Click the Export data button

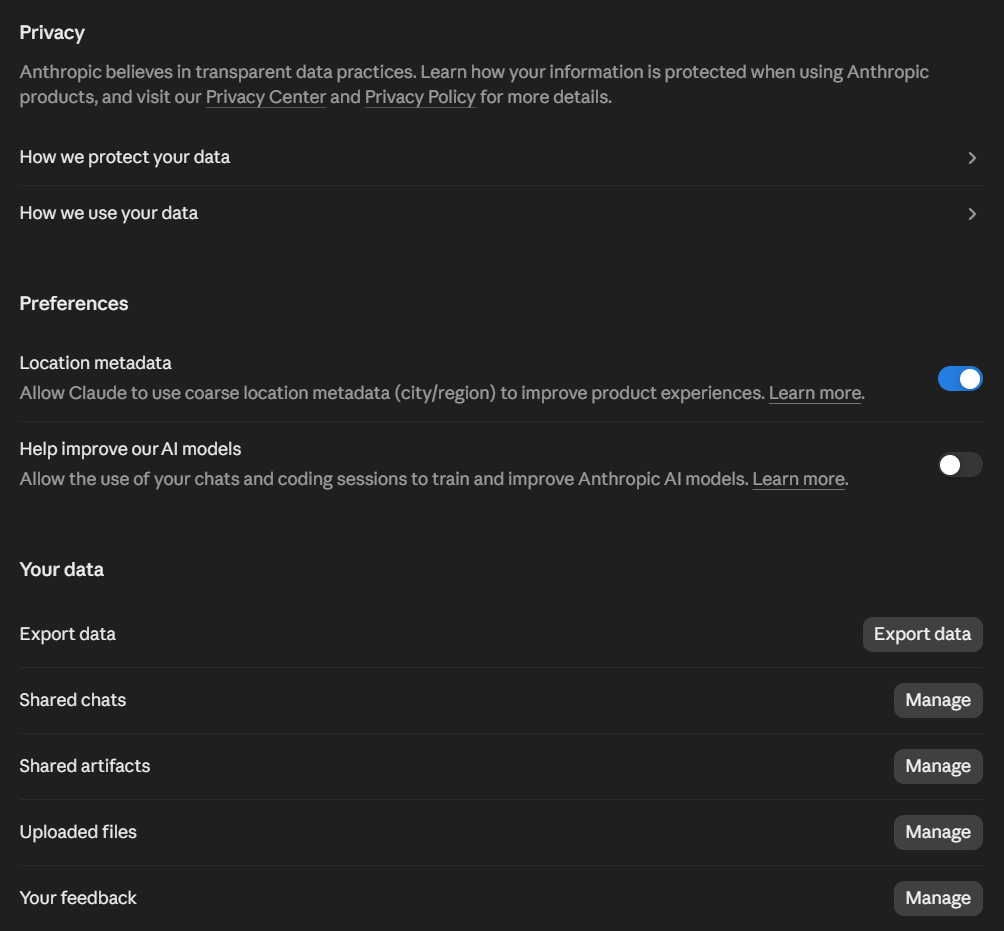pyautogui.click(x=922, y=634)
